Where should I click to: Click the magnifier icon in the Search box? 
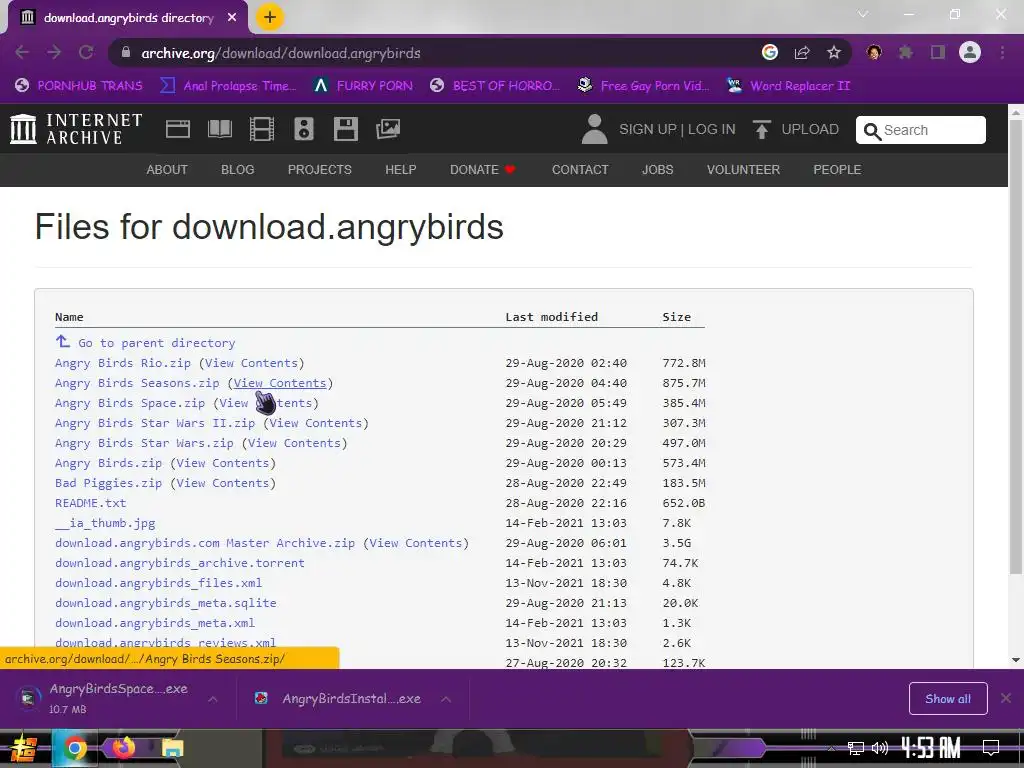pyautogui.click(x=872, y=131)
